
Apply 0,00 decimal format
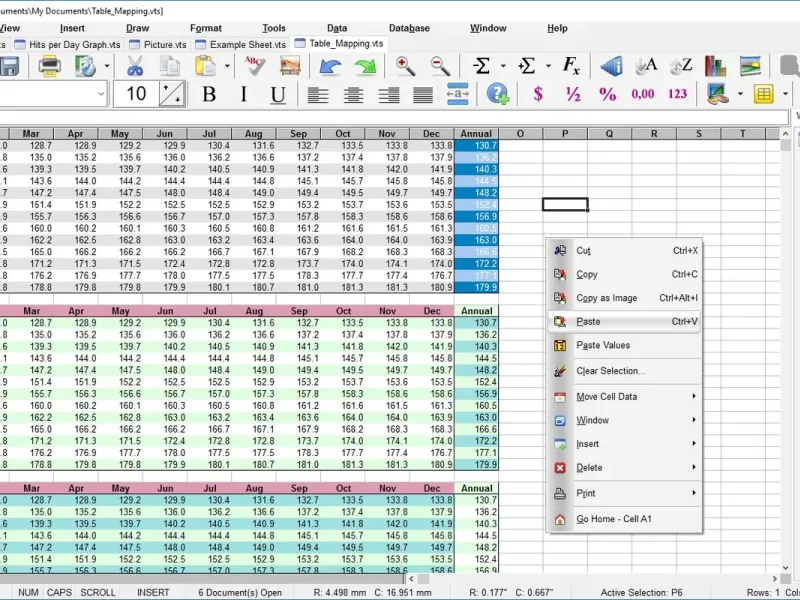tap(643, 94)
